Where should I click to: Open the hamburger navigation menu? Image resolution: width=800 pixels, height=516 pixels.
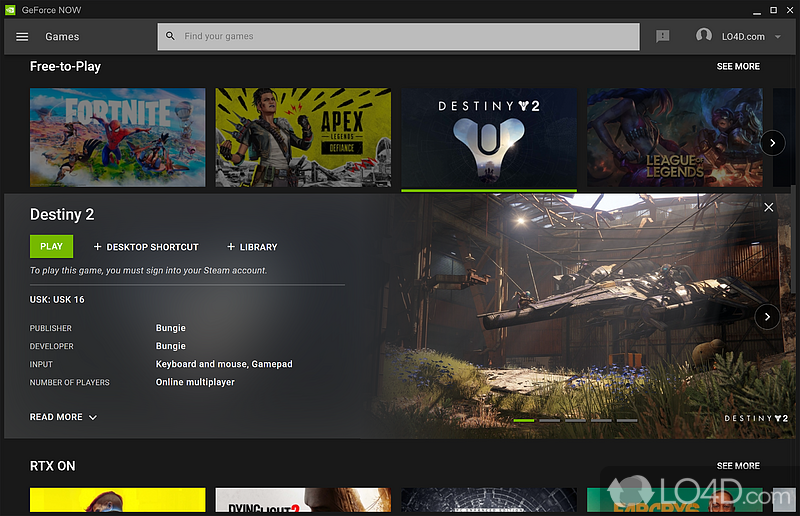22,37
